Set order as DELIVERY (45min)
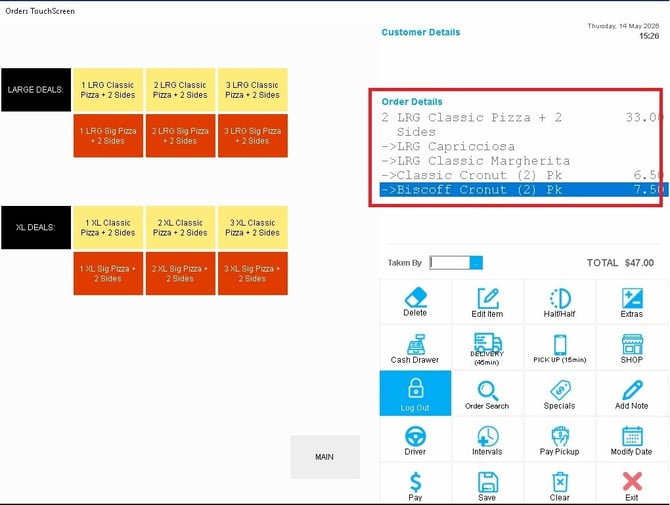 point(487,348)
